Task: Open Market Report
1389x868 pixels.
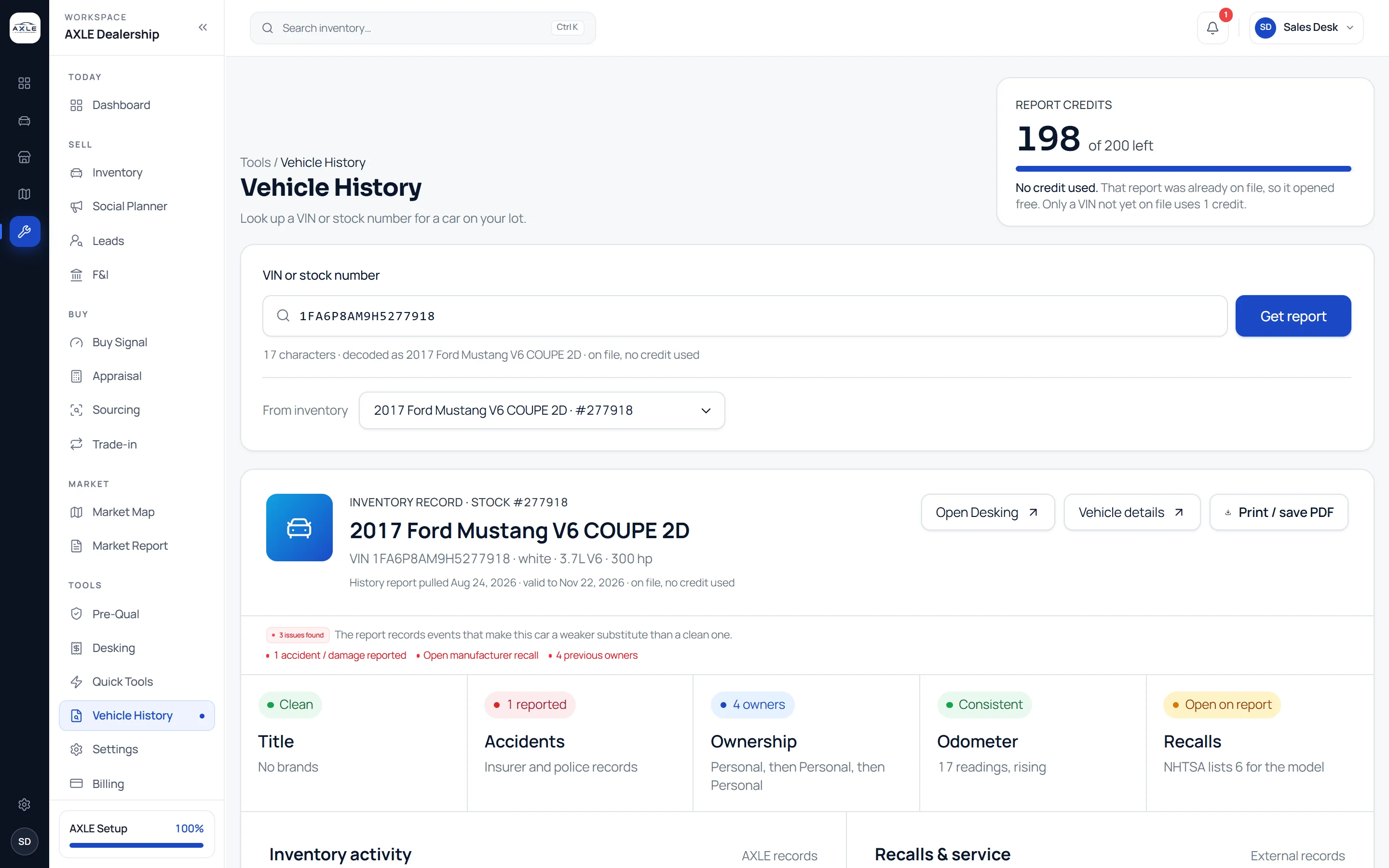Action: [x=136, y=546]
